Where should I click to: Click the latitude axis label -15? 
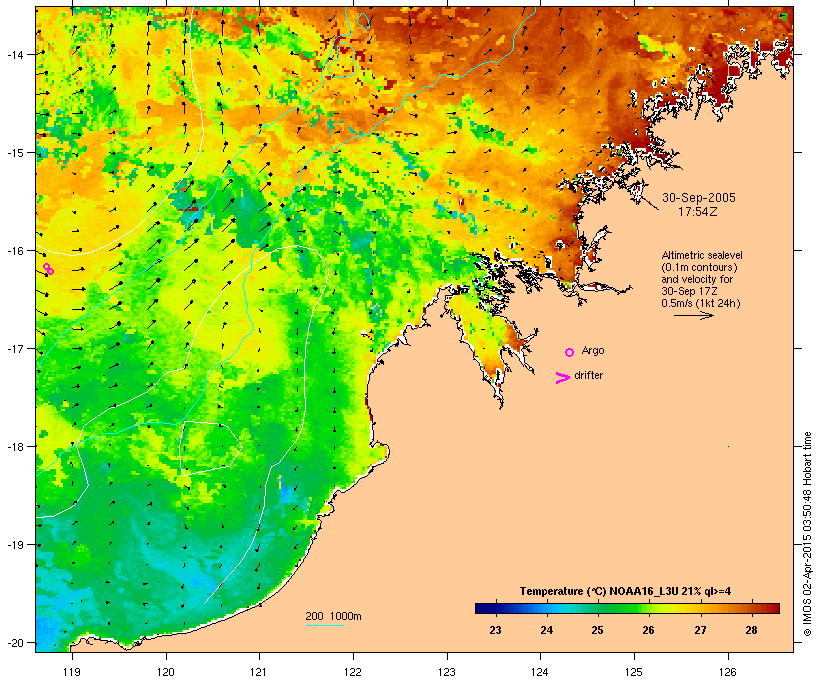(15, 153)
